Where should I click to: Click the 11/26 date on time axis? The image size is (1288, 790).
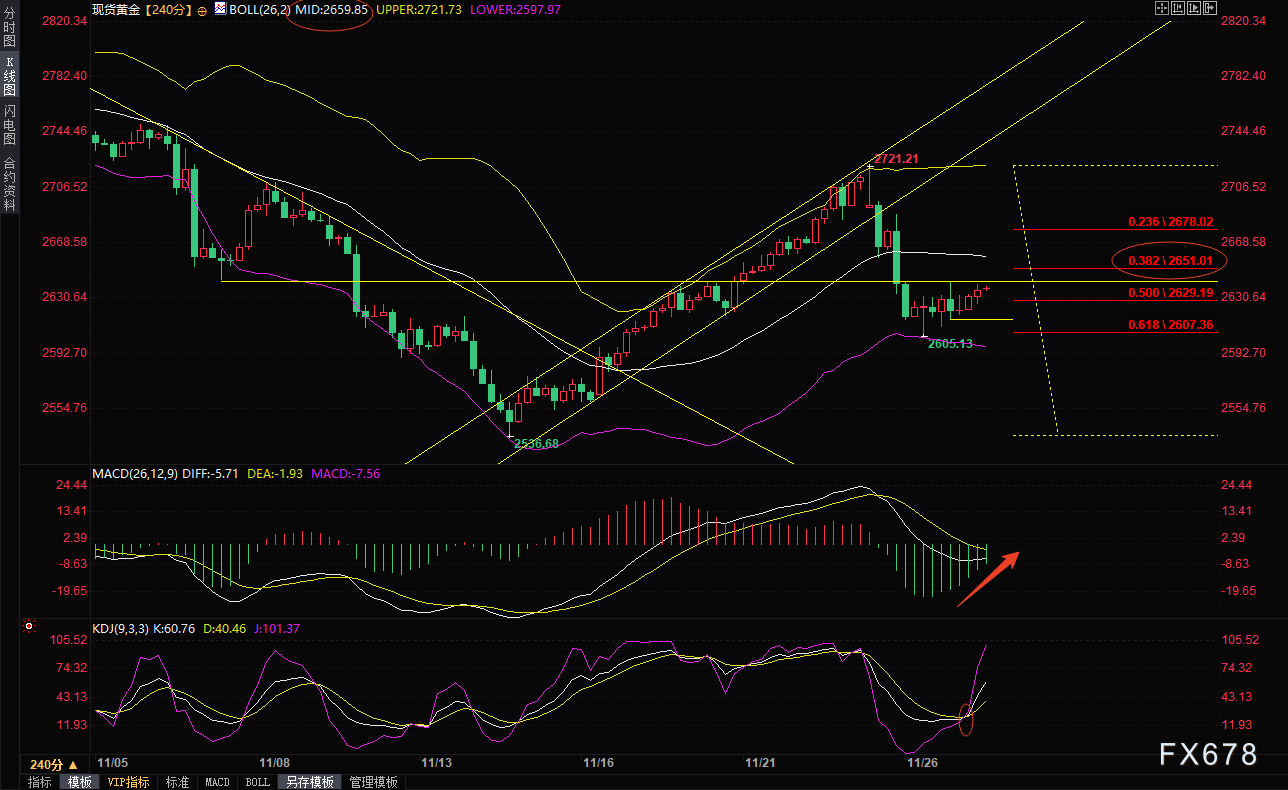click(921, 763)
